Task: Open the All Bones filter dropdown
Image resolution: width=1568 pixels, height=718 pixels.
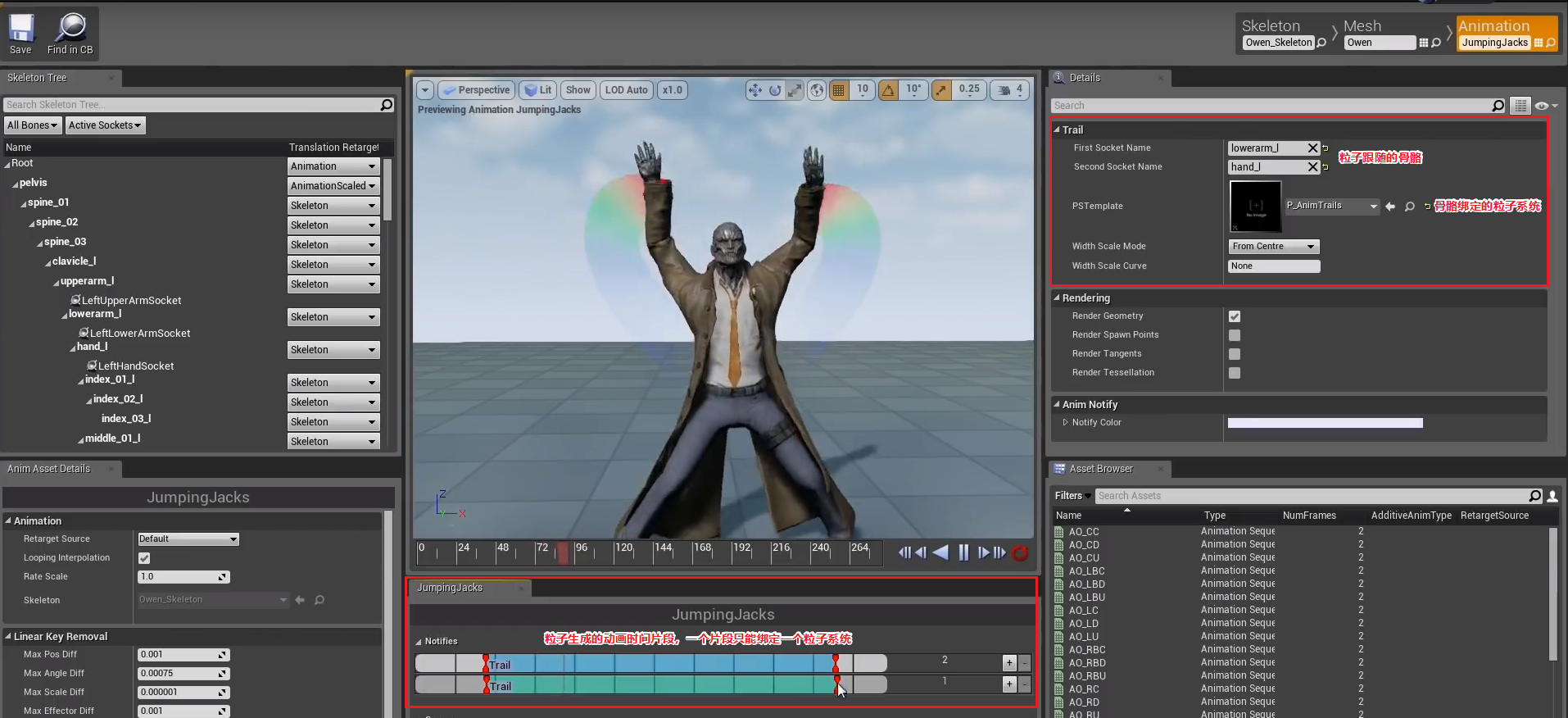Action: click(33, 125)
